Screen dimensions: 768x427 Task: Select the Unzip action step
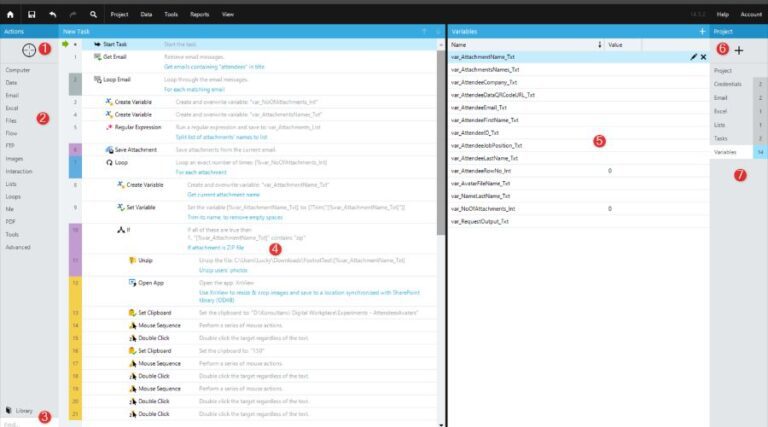[145, 260]
